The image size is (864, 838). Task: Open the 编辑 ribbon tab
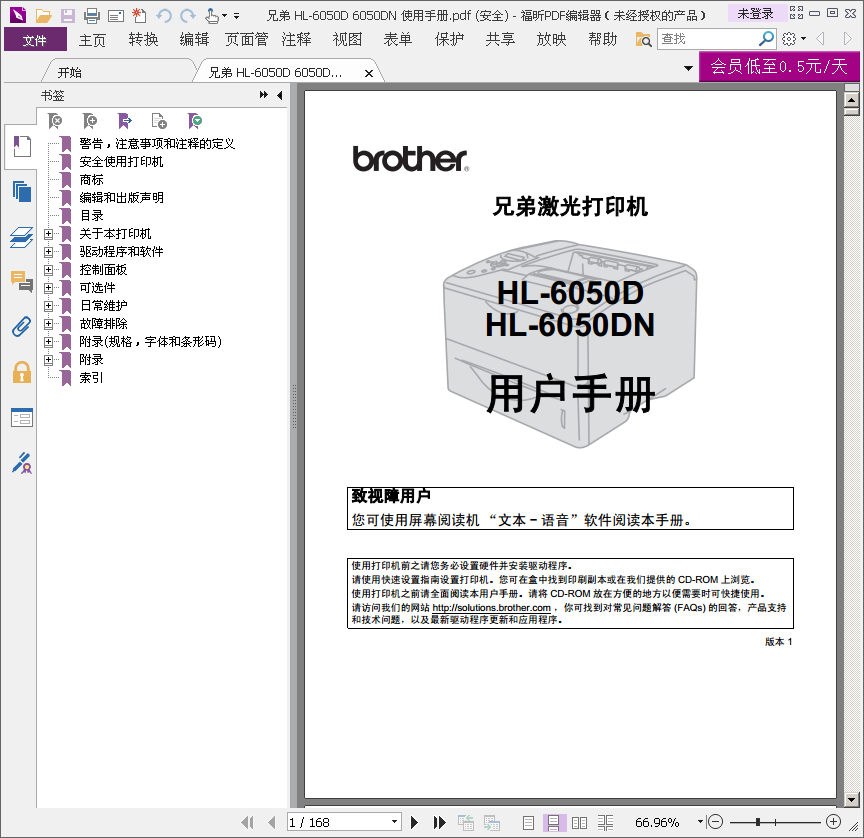click(x=194, y=39)
